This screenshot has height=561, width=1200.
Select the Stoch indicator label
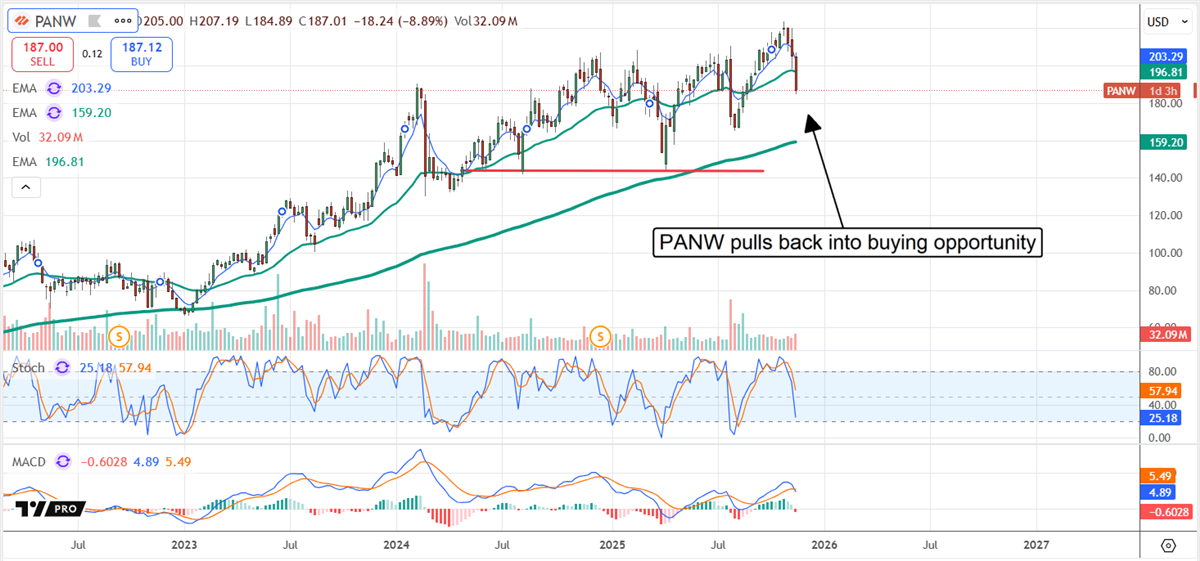pos(30,366)
